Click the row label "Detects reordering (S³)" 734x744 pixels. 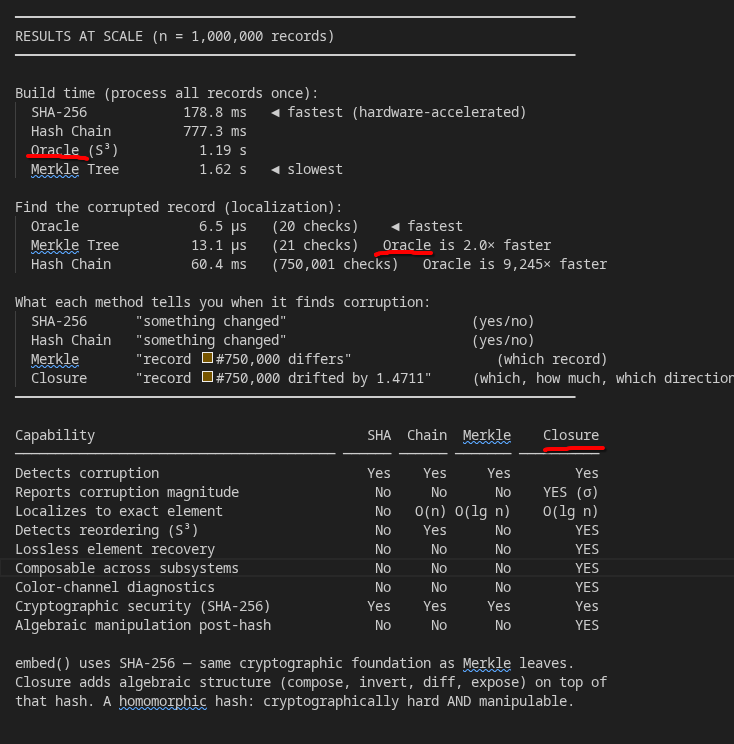107,530
